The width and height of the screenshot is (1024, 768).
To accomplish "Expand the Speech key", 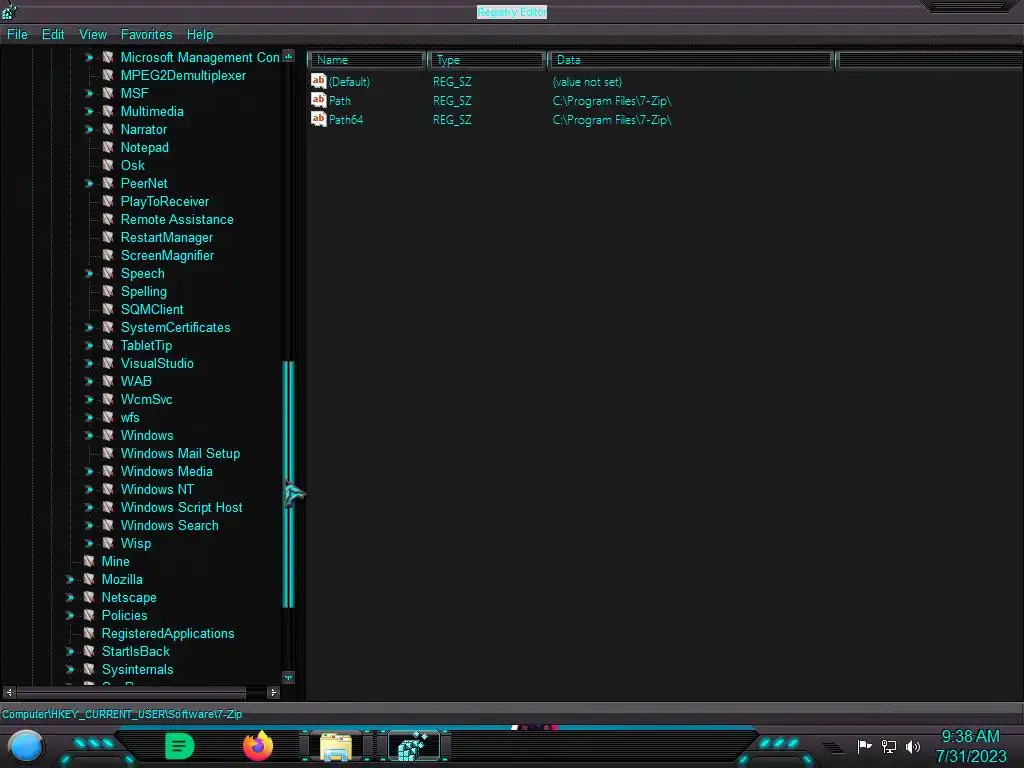I will [x=89, y=274].
